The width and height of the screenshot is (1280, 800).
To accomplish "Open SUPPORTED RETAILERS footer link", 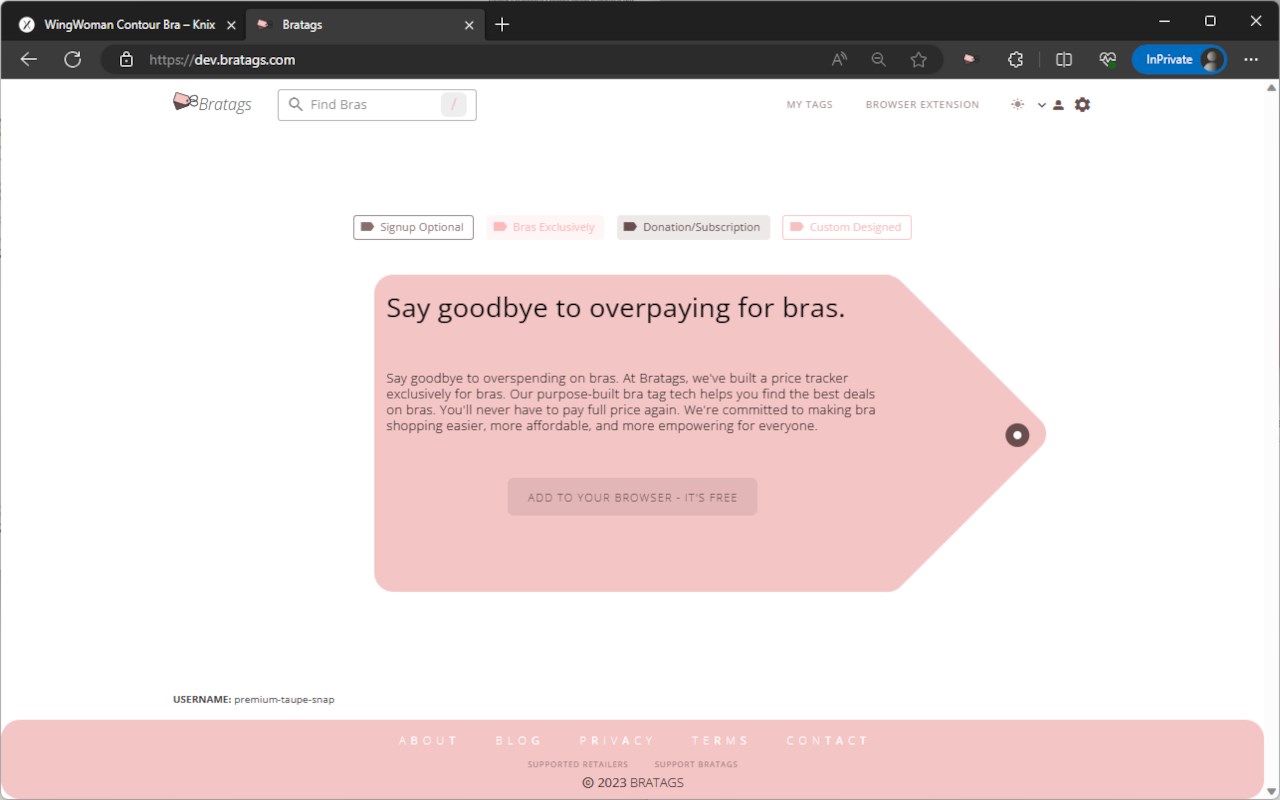I will 578,764.
